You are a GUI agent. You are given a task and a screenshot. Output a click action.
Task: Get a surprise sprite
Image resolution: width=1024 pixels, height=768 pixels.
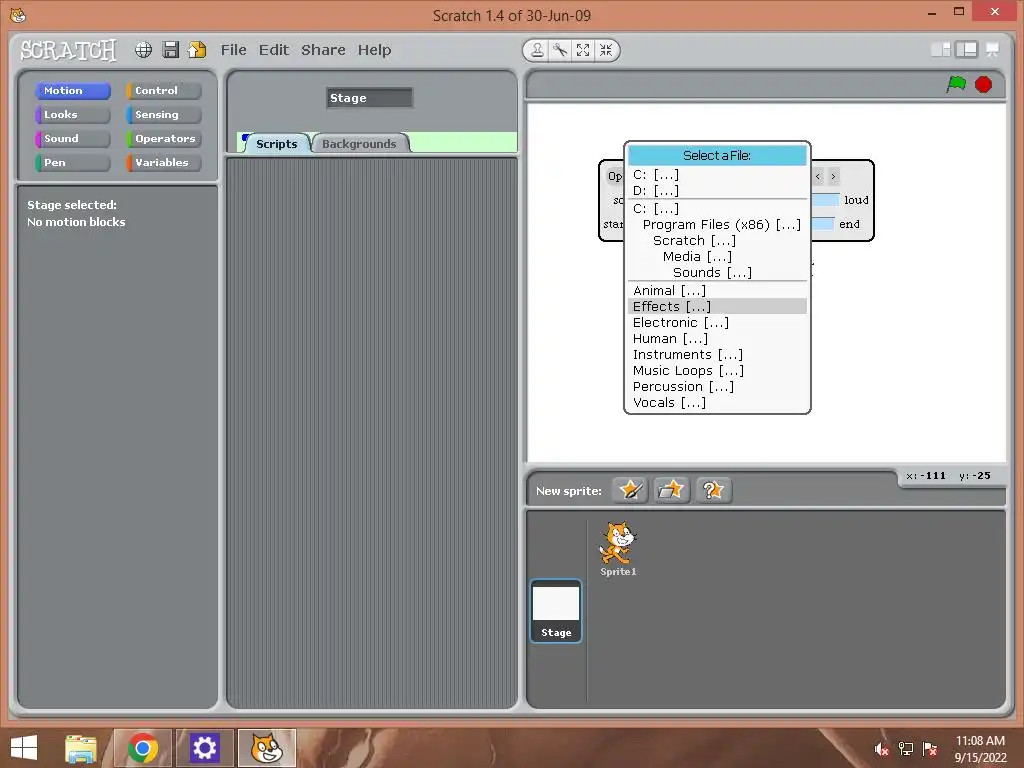pyautogui.click(x=713, y=490)
